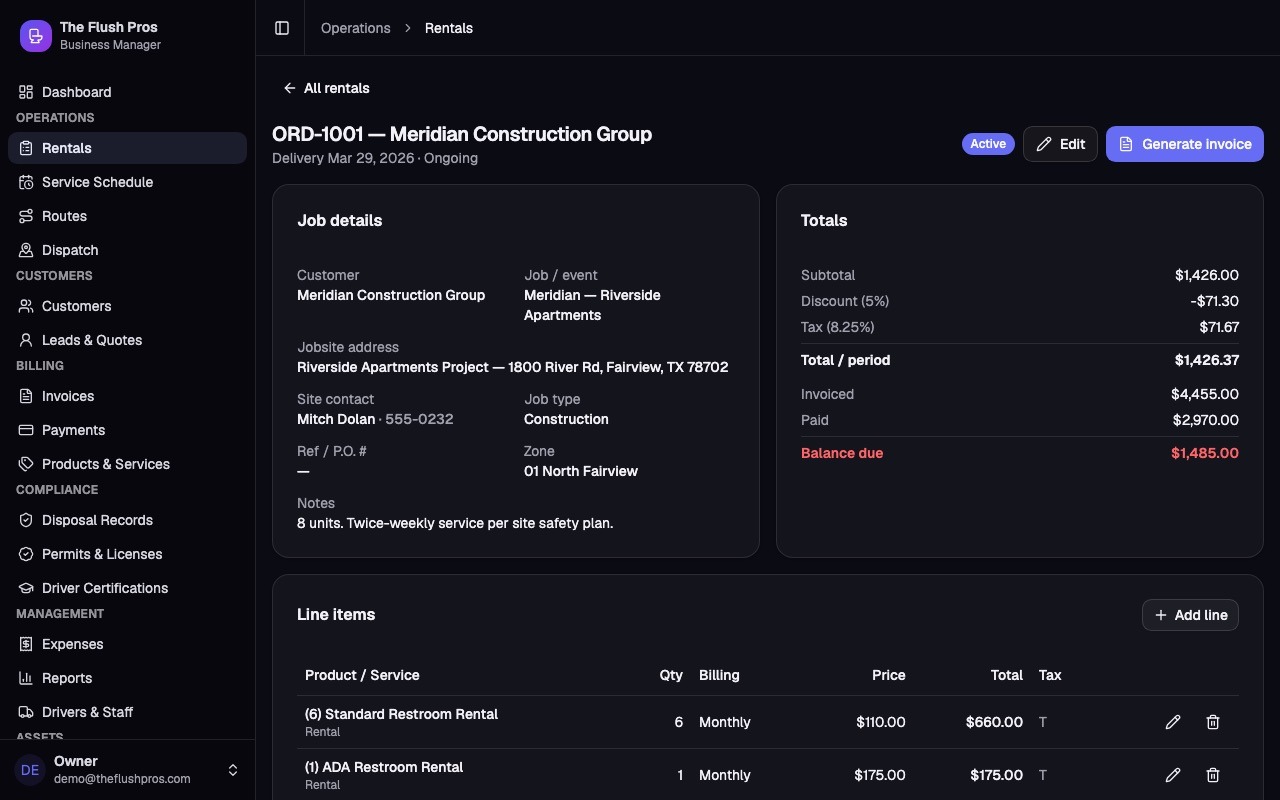Click the DE avatar for the Owner account
Viewport: 1280px width, 800px height.
[30, 770]
